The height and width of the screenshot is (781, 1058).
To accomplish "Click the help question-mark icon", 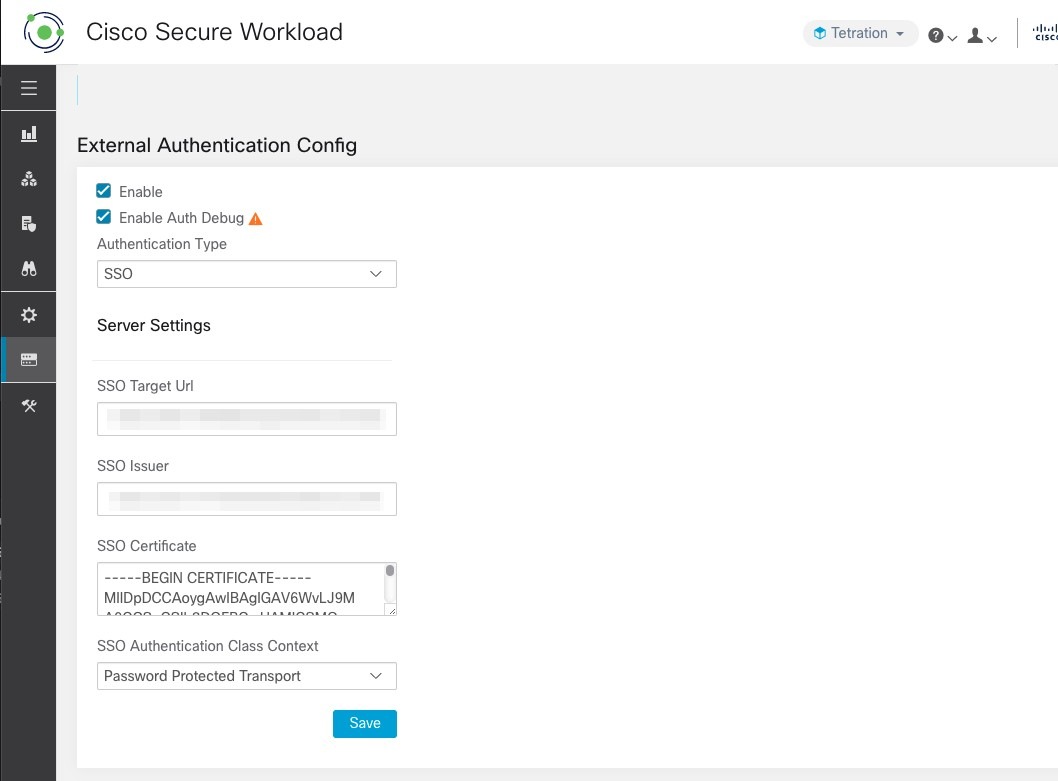I will click(934, 34).
